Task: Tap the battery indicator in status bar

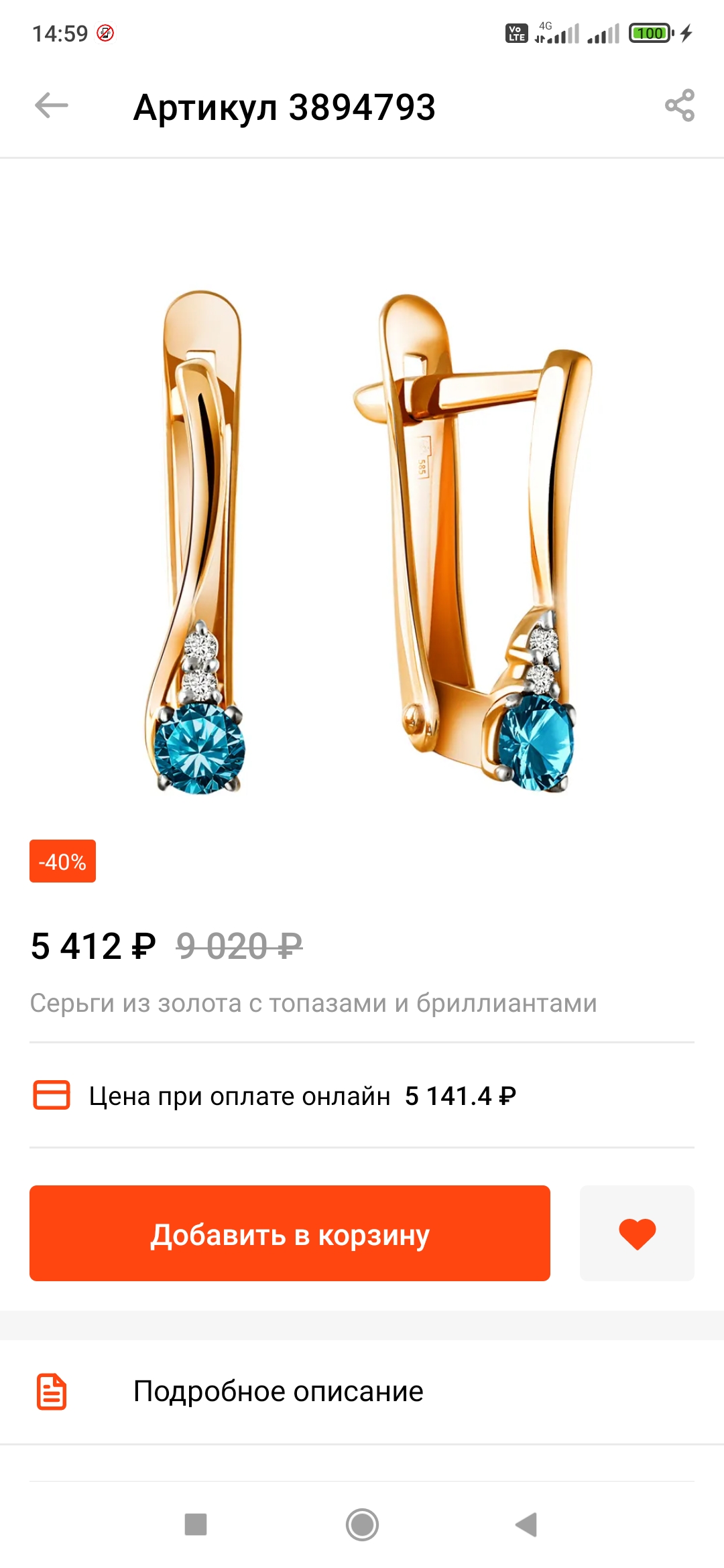Action: 651,33
